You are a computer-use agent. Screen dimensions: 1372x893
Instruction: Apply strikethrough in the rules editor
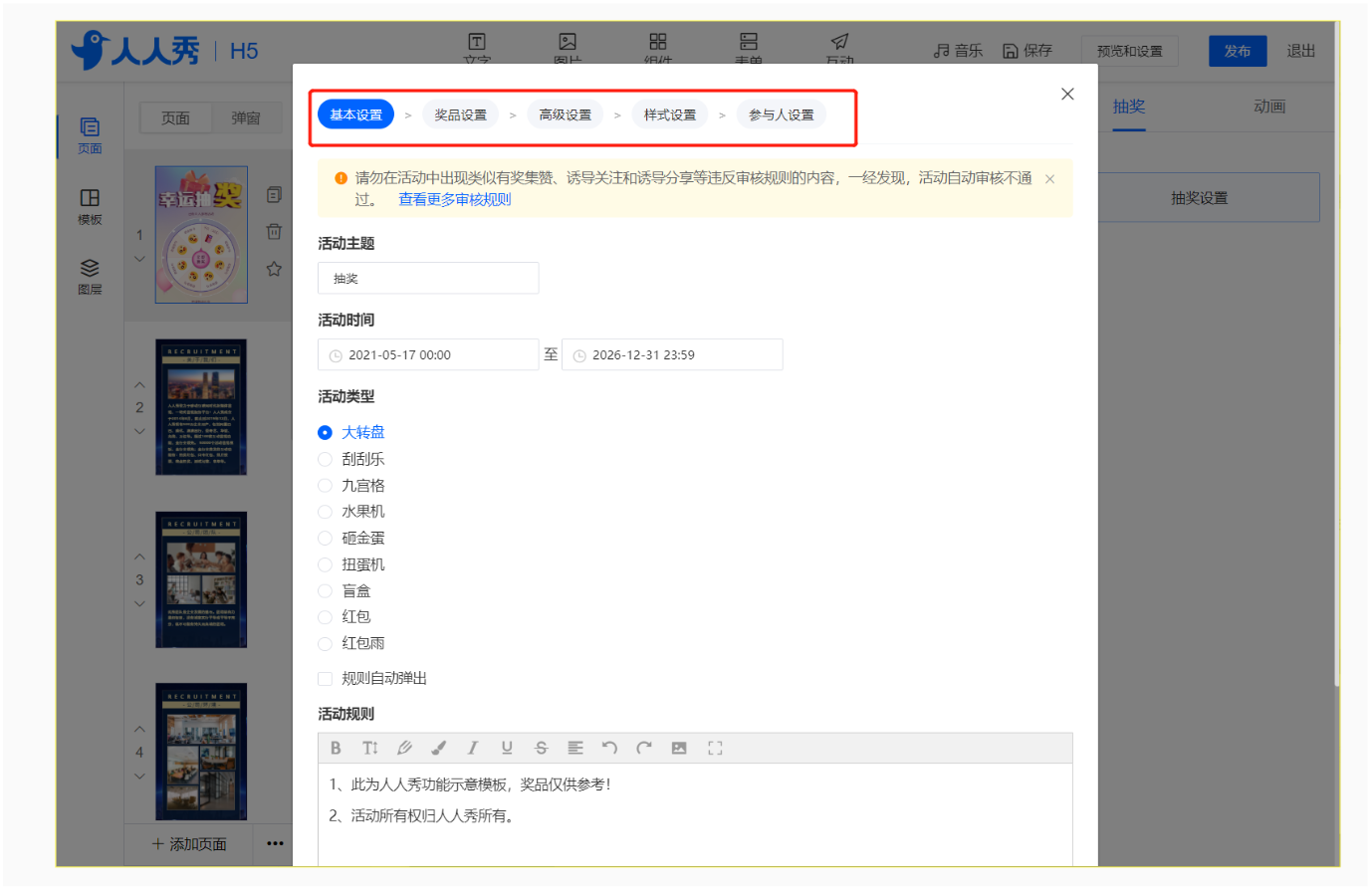point(542,748)
